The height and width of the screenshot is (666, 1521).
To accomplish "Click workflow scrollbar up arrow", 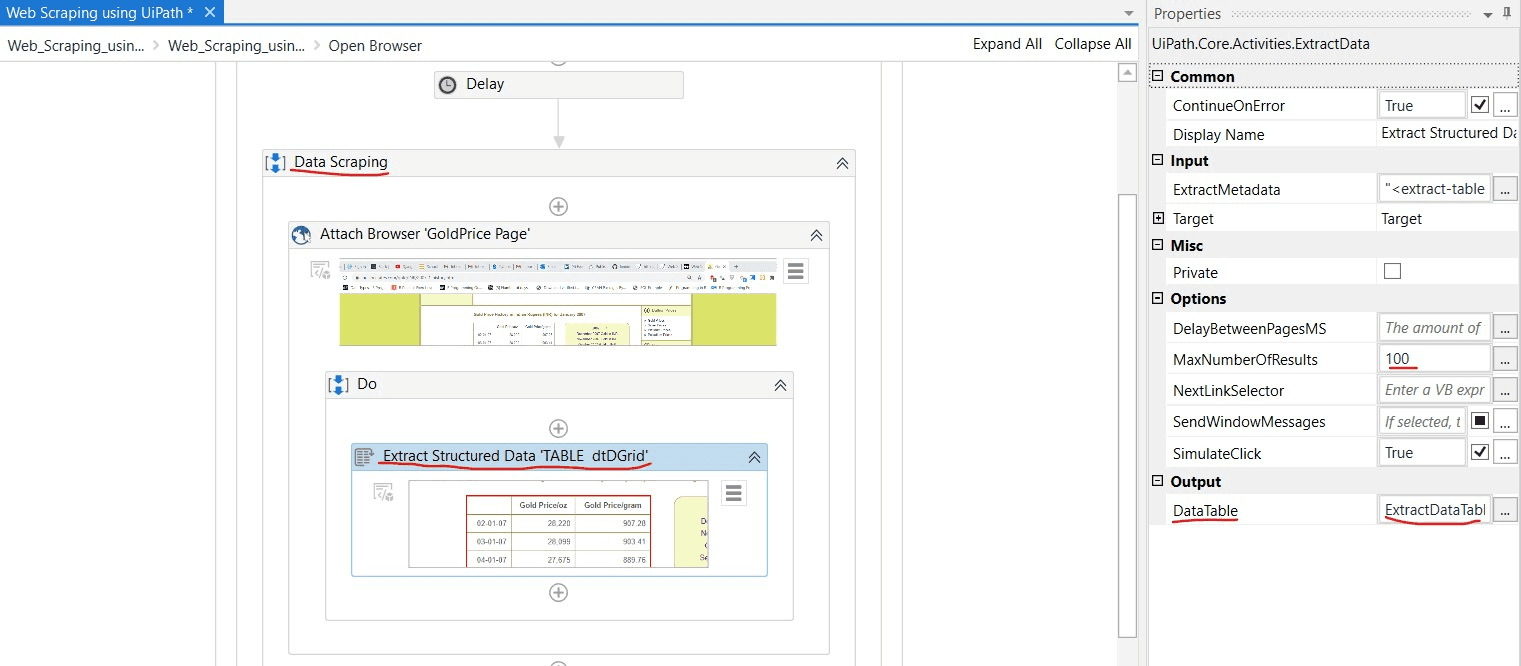I will point(1127,73).
